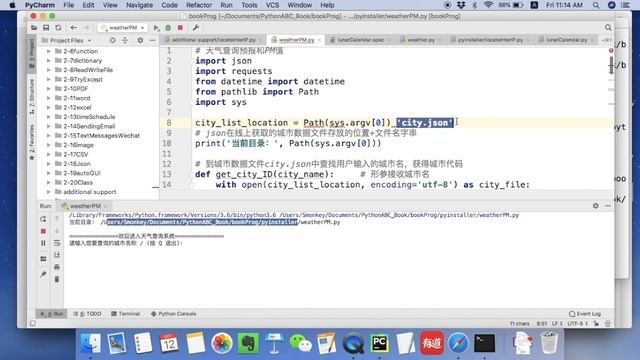Click the Save All toolbar icon
This screenshot has height=360, width=640.
click(46, 28)
